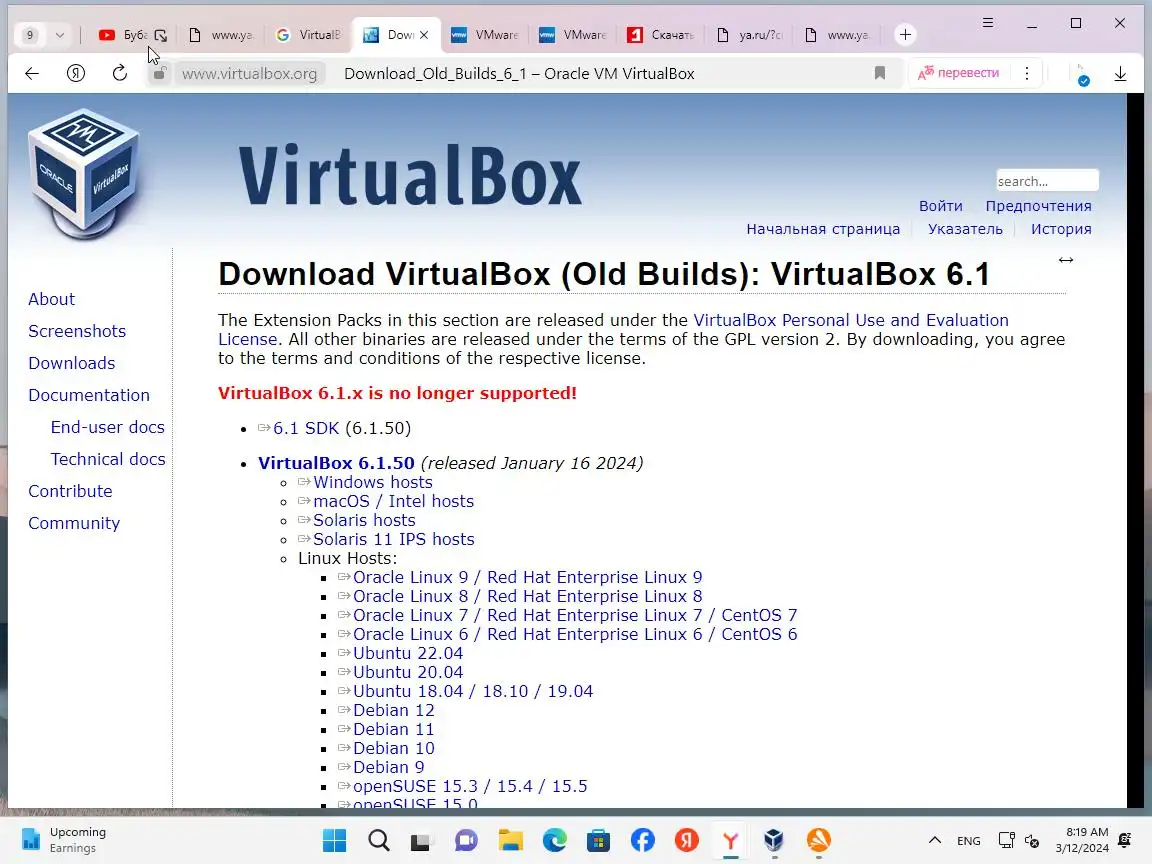Bookmark this page using the bookmark icon
1152x864 pixels.
[879, 73]
